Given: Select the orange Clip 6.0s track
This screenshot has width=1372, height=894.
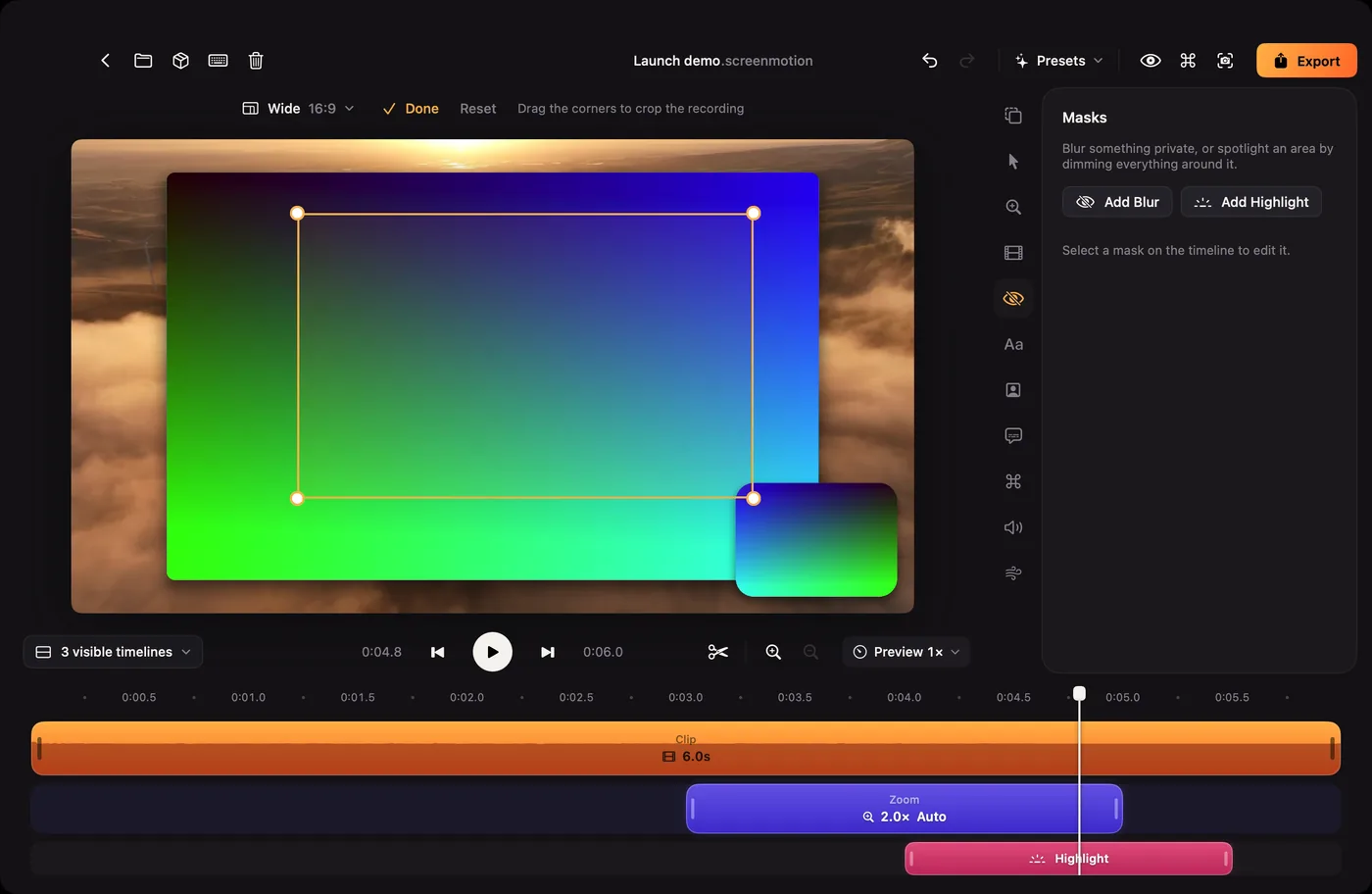Looking at the screenshot, I should point(686,749).
